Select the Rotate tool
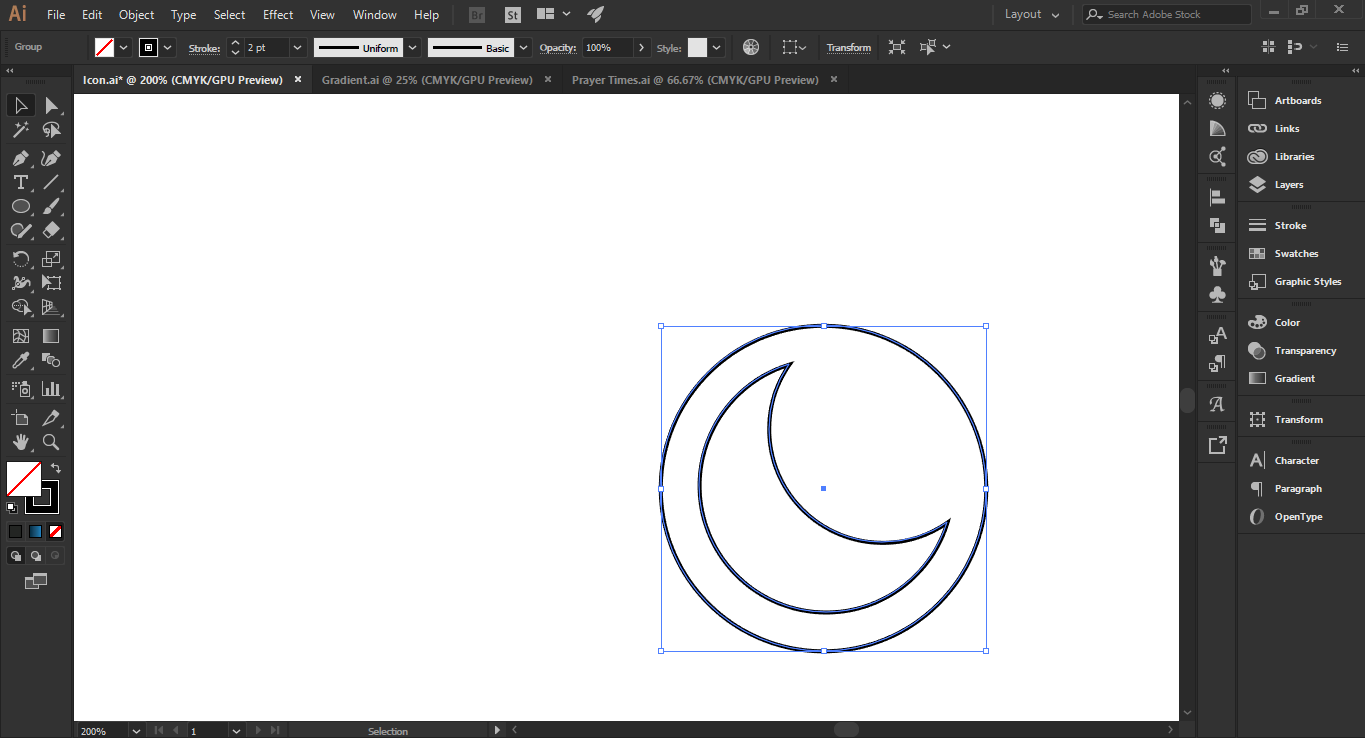 click(x=20, y=259)
